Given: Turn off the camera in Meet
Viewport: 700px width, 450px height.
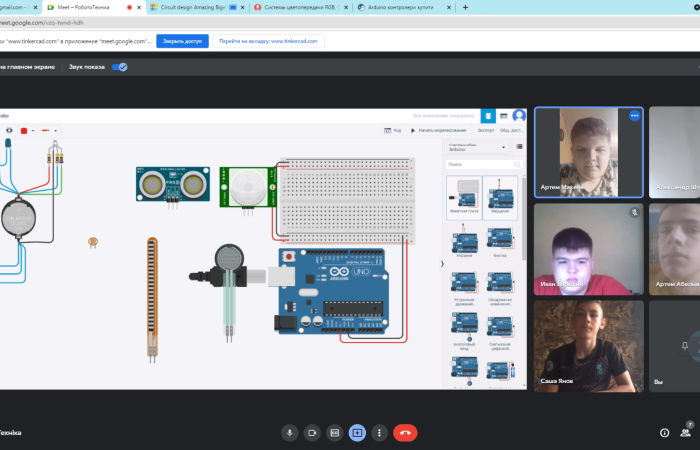Looking at the screenshot, I should pyautogui.click(x=312, y=432).
